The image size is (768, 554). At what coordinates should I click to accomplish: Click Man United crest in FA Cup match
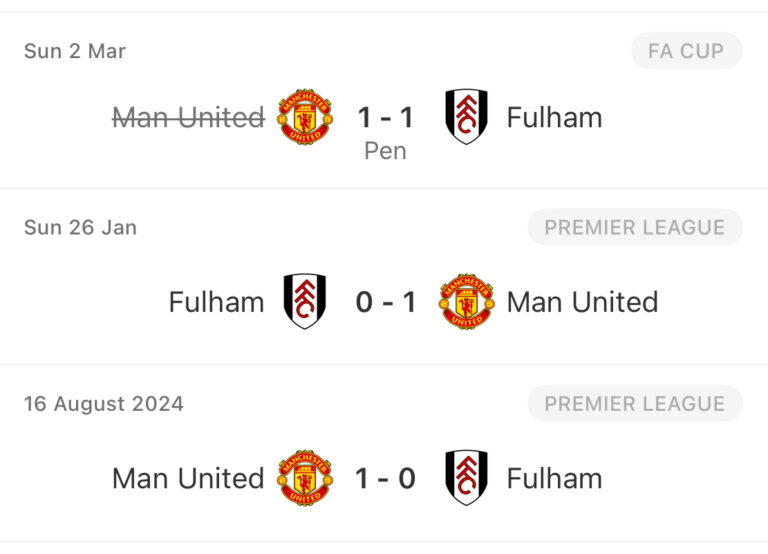click(306, 118)
